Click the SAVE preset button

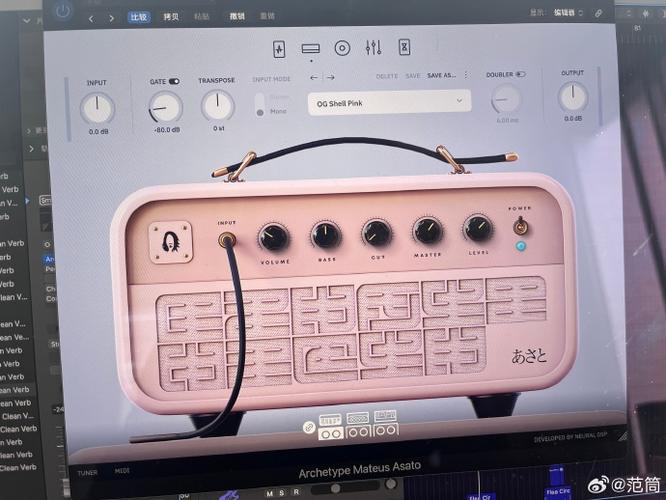pyautogui.click(x=412, y=76)
